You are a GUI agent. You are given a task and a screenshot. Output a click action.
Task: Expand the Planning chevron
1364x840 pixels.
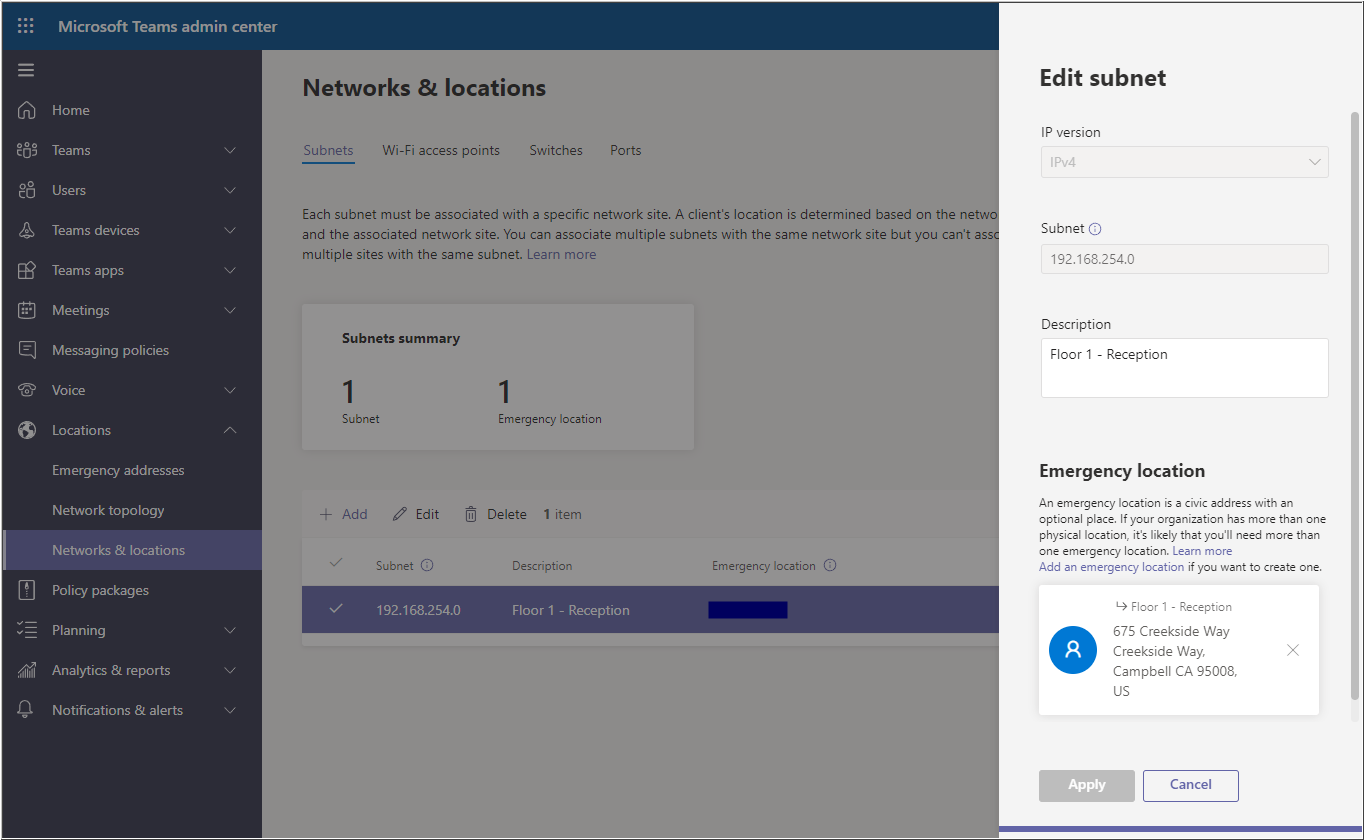[x=230, y=630]
